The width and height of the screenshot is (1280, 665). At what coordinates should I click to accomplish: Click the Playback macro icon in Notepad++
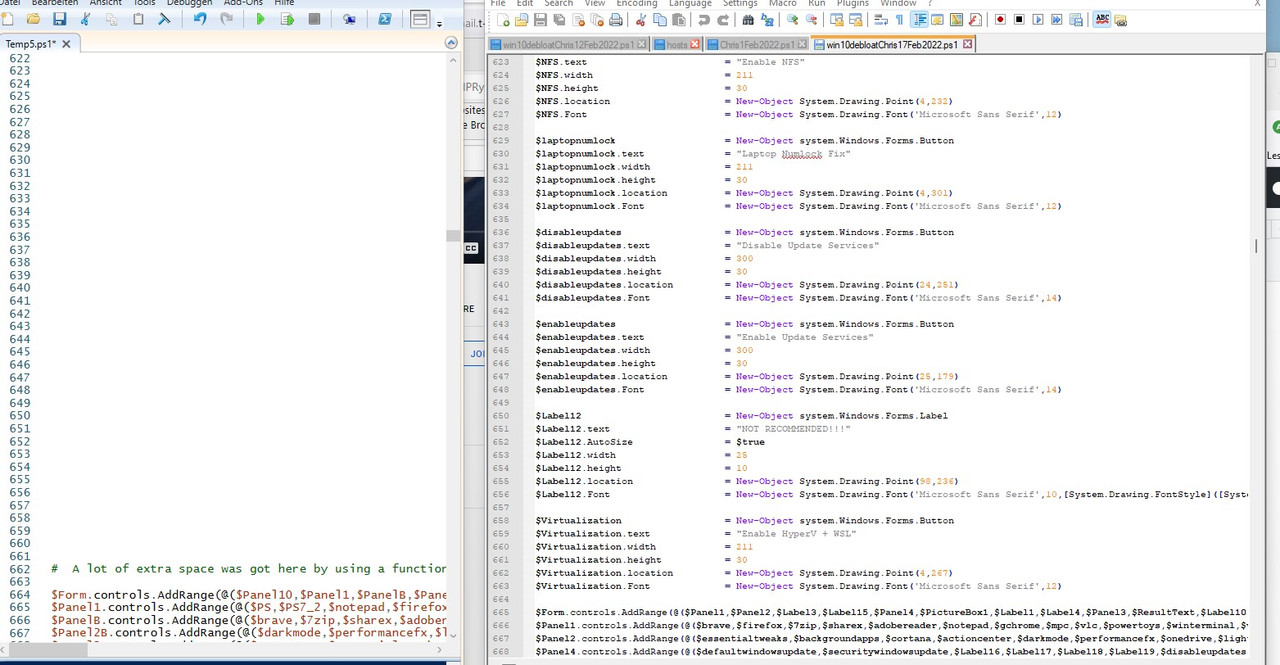1038,20
